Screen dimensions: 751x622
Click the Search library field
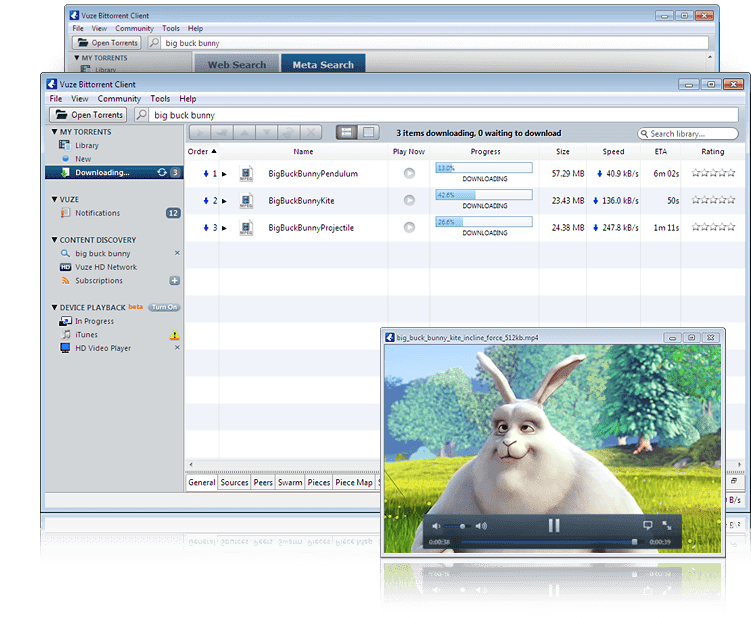tap(688, 134)
